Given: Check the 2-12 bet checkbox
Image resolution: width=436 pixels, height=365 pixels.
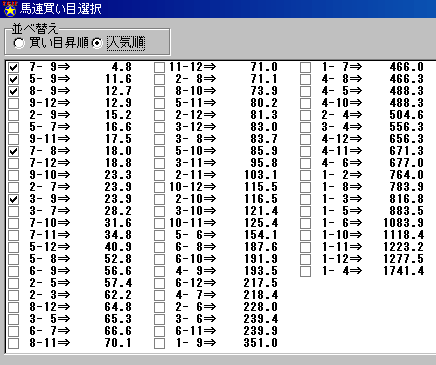Looking at the screenshot, I should (159, 115).
